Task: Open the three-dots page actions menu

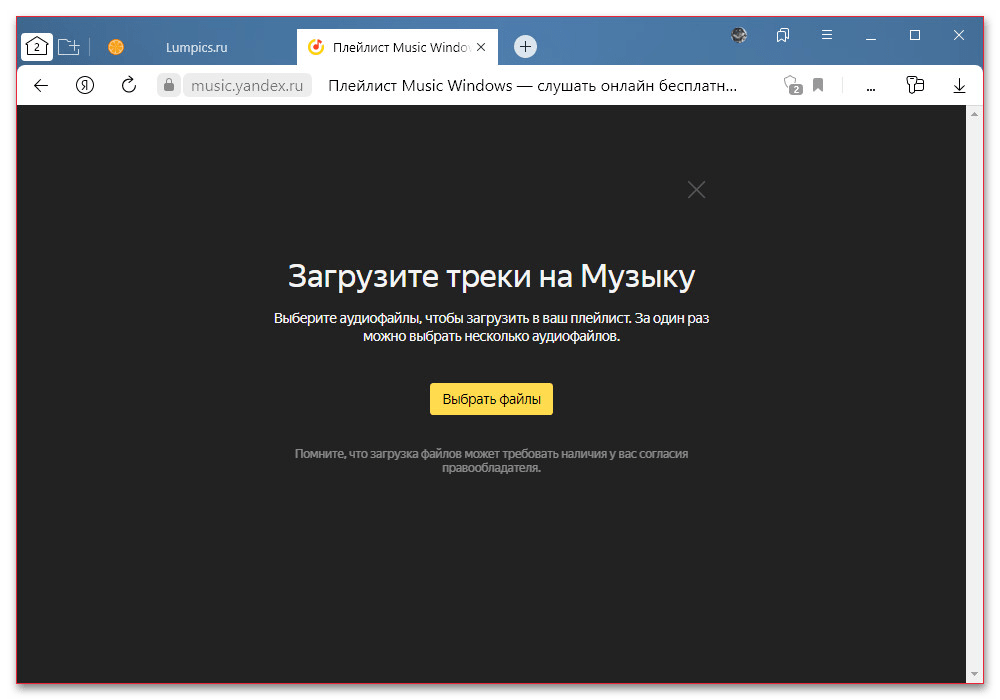Action: pyautogui.click(x=870, y=86)
